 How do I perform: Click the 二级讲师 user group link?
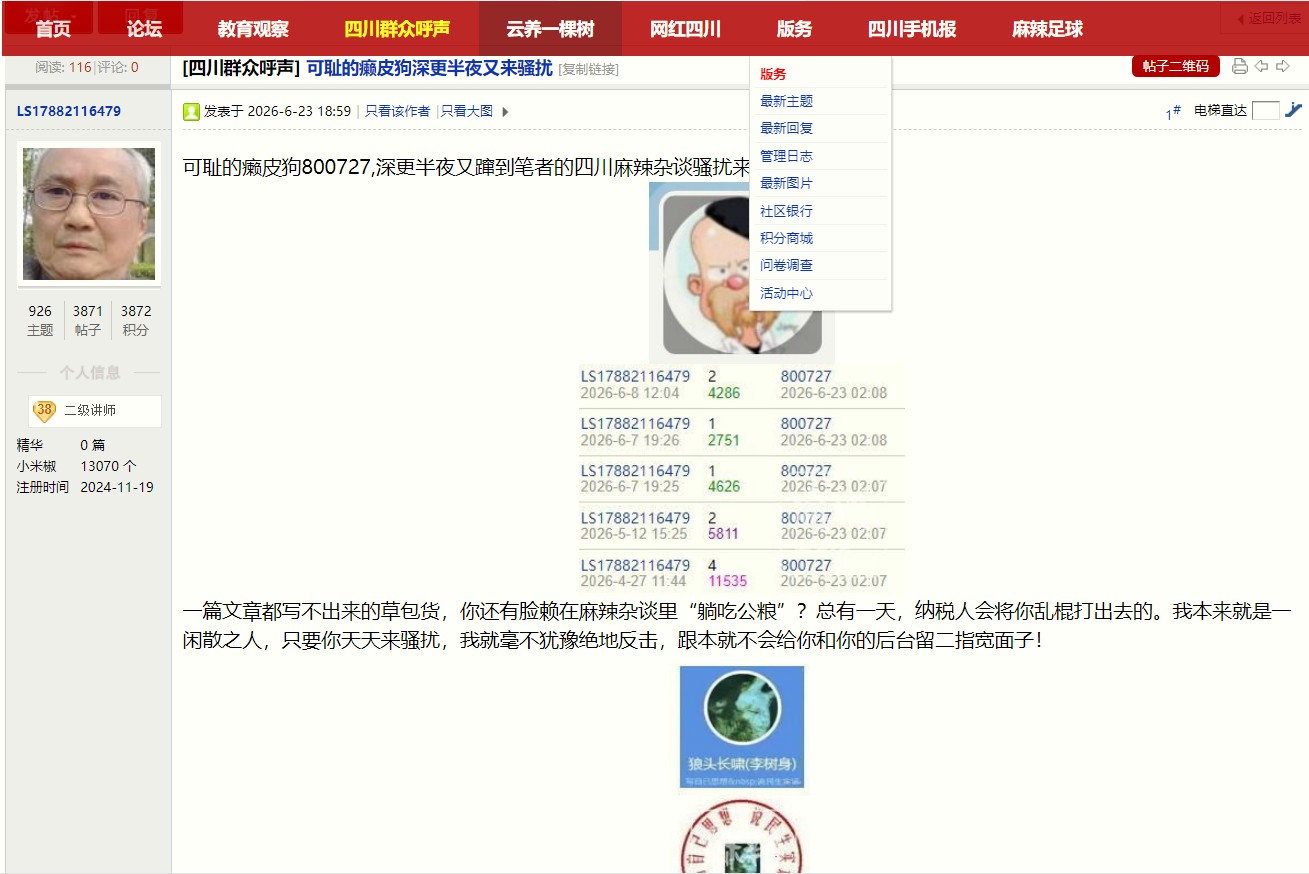[90, 411]
